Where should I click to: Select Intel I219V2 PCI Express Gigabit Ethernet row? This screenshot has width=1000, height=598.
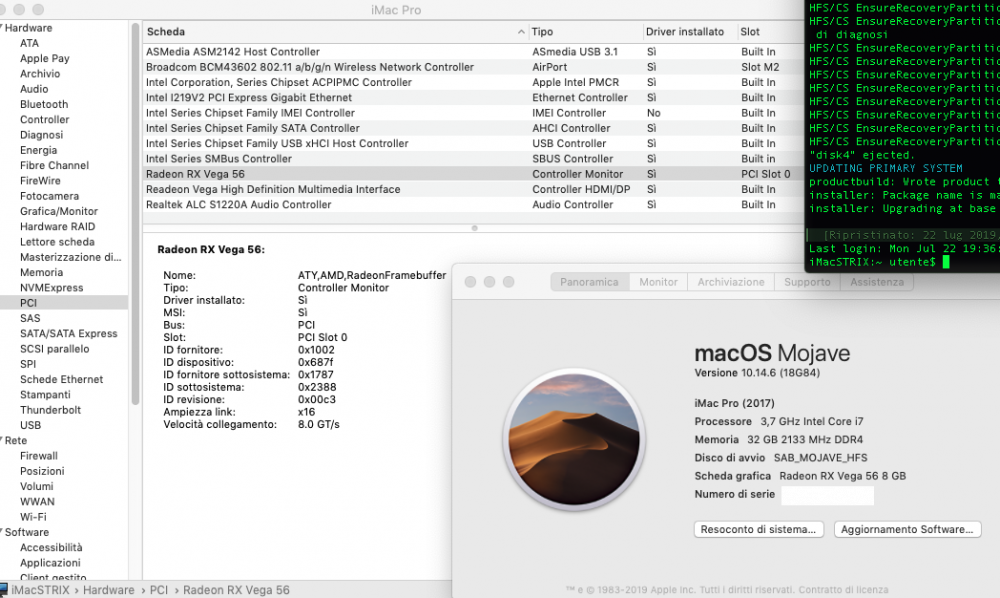[473, 98]
